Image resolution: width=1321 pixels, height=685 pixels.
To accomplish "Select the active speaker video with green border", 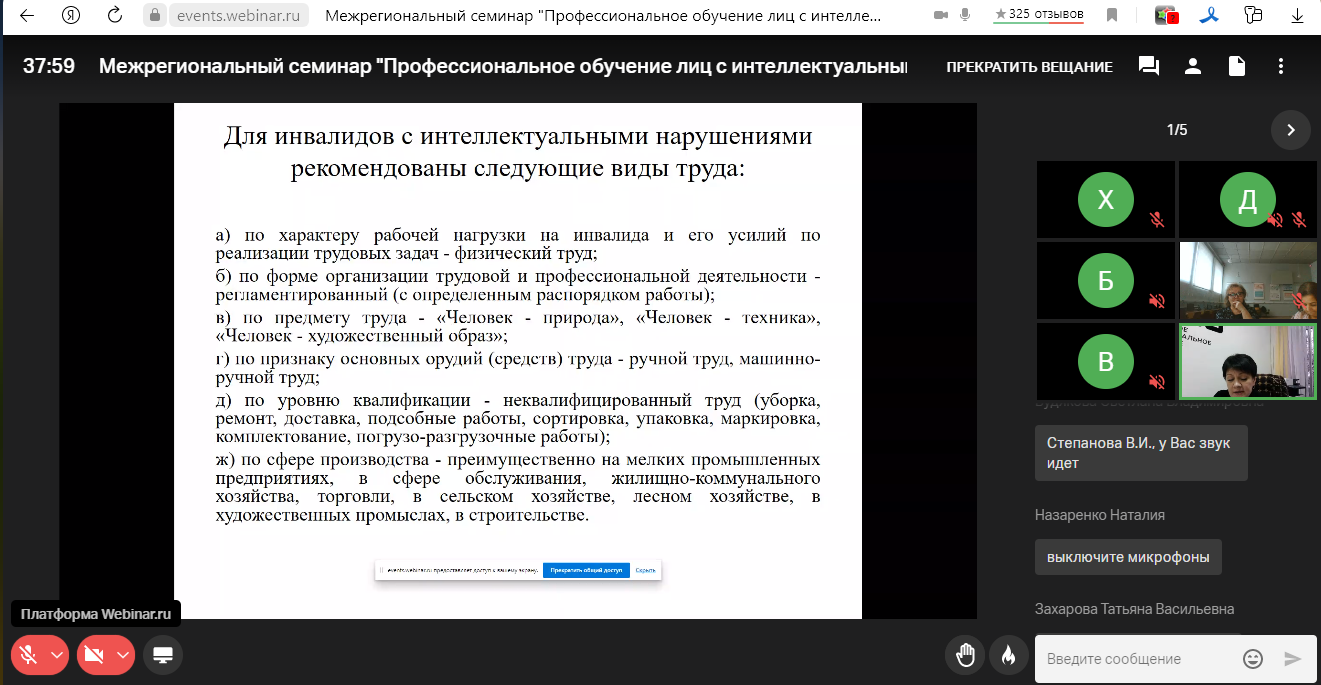I will point(1248,361).
